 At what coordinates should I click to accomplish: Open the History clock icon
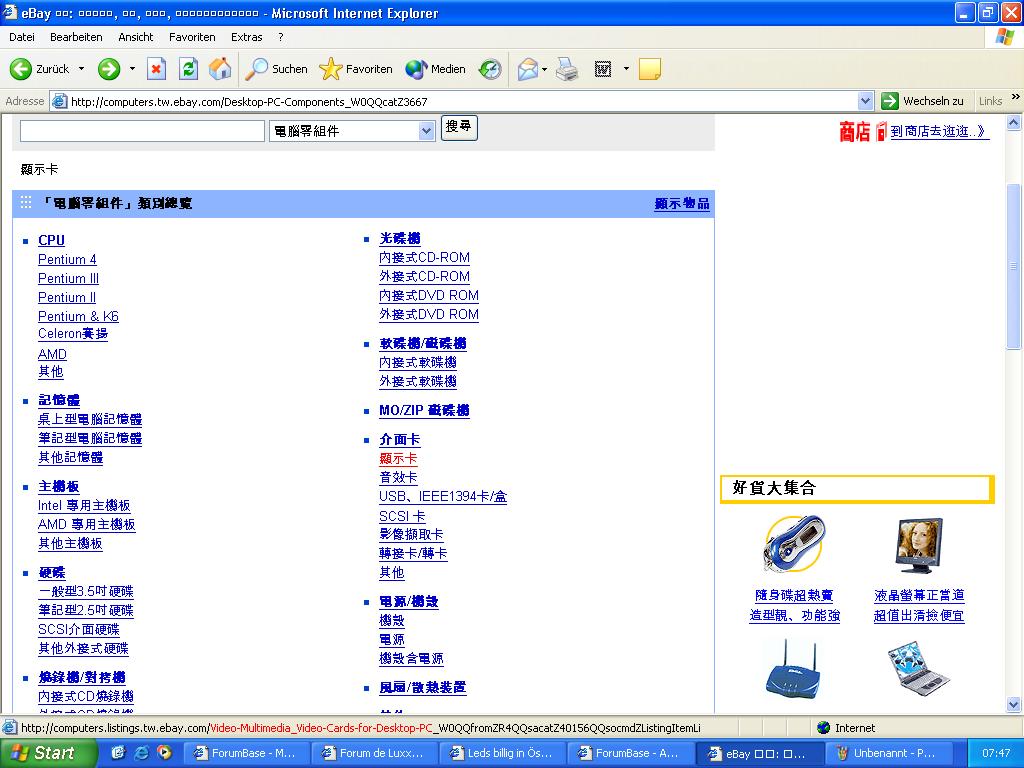click(x=490, y=69)
